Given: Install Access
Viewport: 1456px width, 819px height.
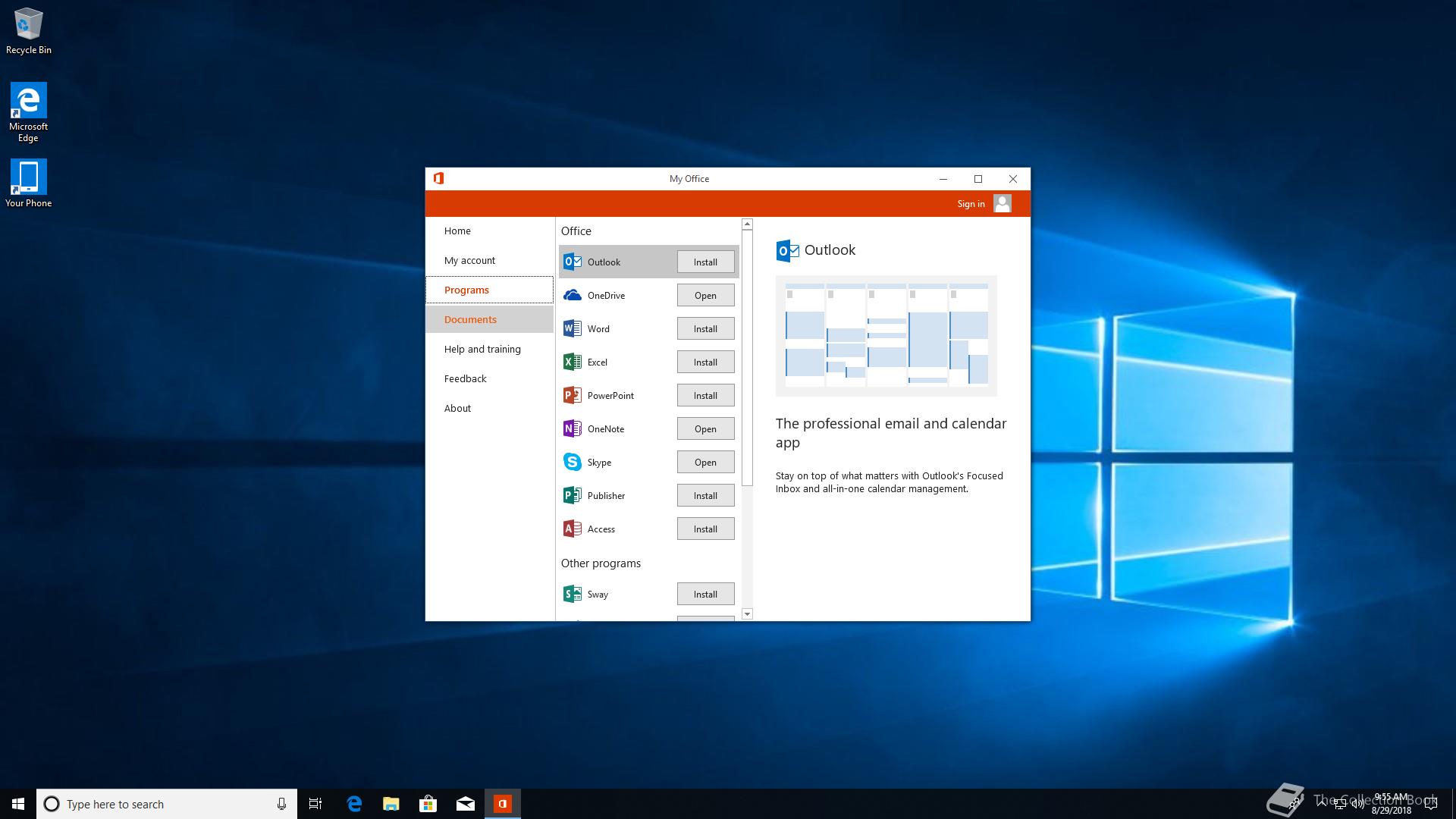Looking at the screenshot, I should (x=705, y=529).
